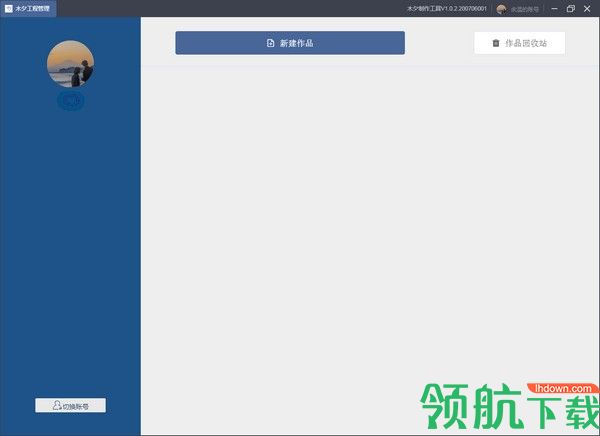
Task: Click the 切换账号 switch account button
Action: point(70,405)
